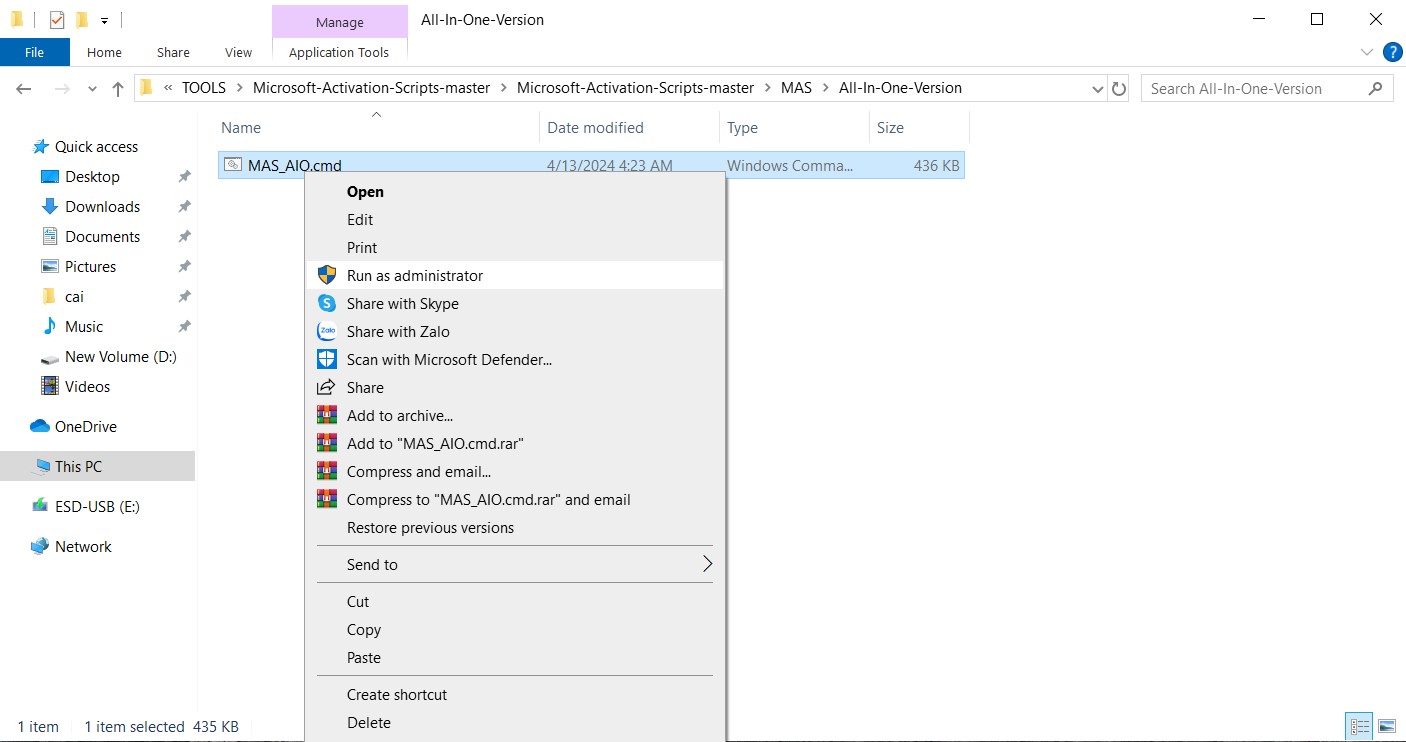Unpin Desktop using its pin icon

coord(184,177)
